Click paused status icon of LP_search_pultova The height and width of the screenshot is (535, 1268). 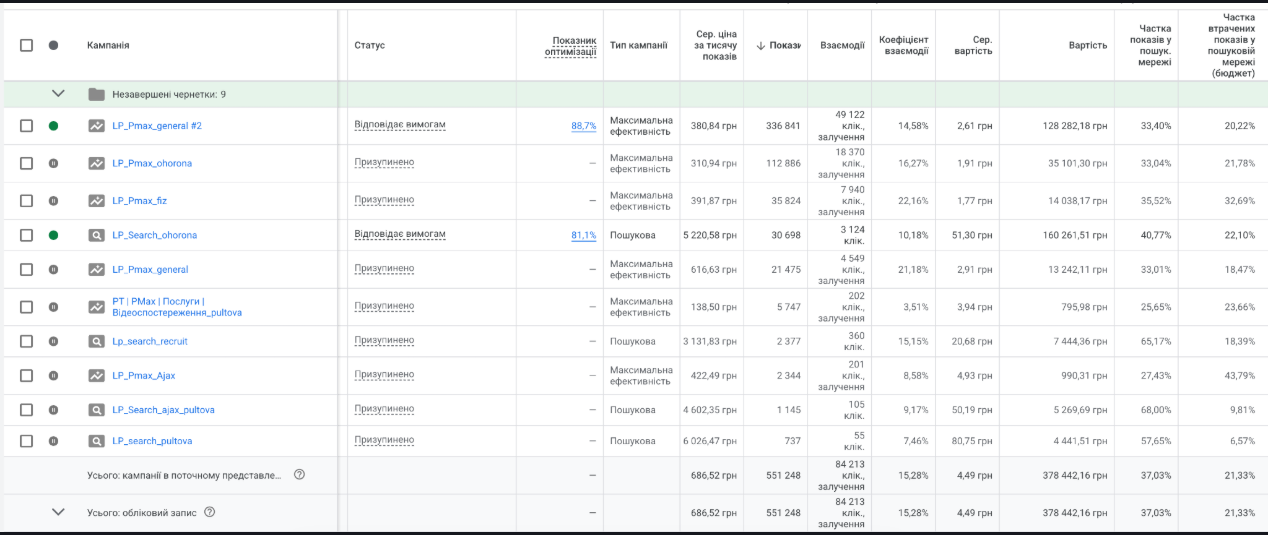pos(53,441)
